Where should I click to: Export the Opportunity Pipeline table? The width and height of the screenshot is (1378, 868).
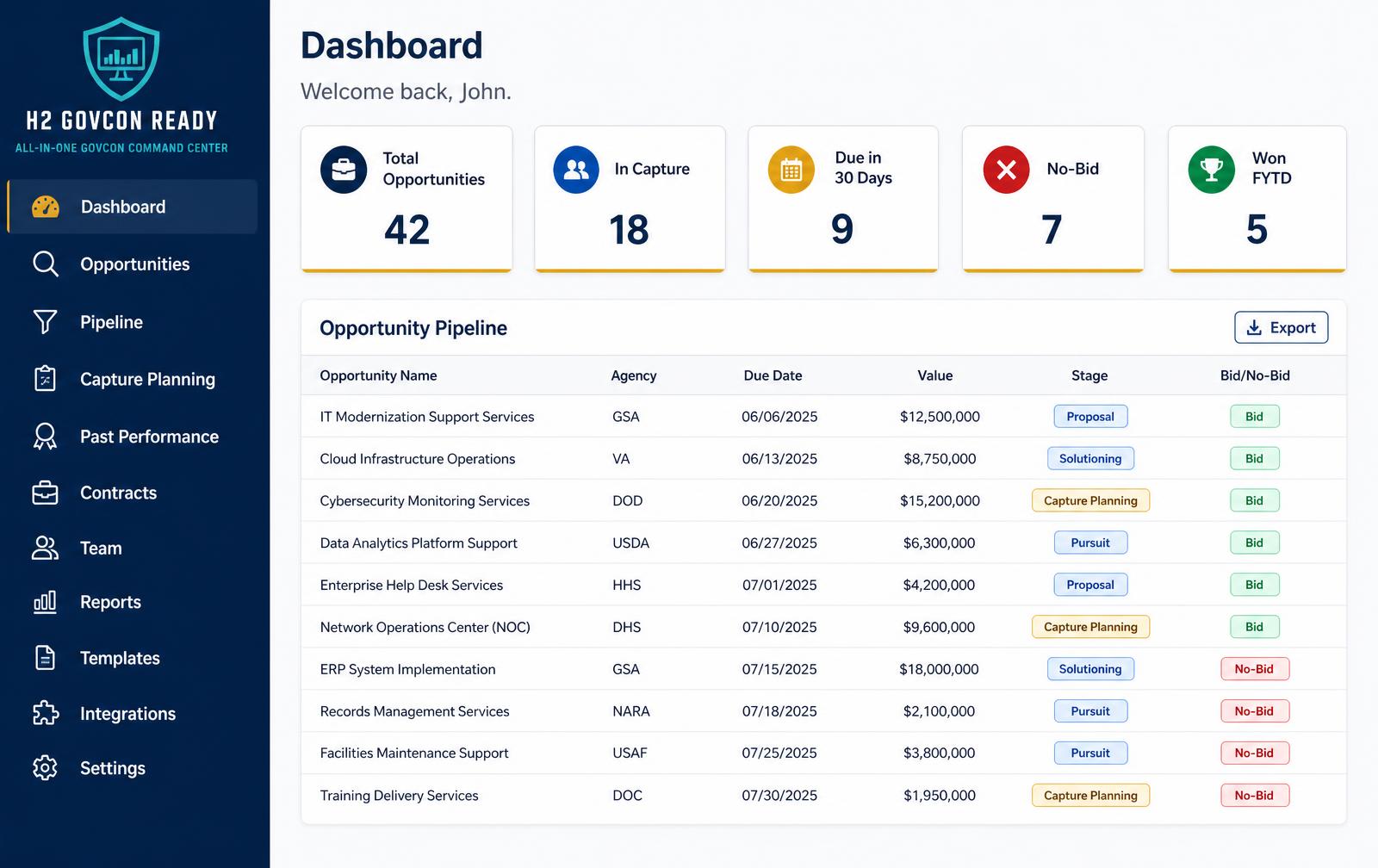1281,327
